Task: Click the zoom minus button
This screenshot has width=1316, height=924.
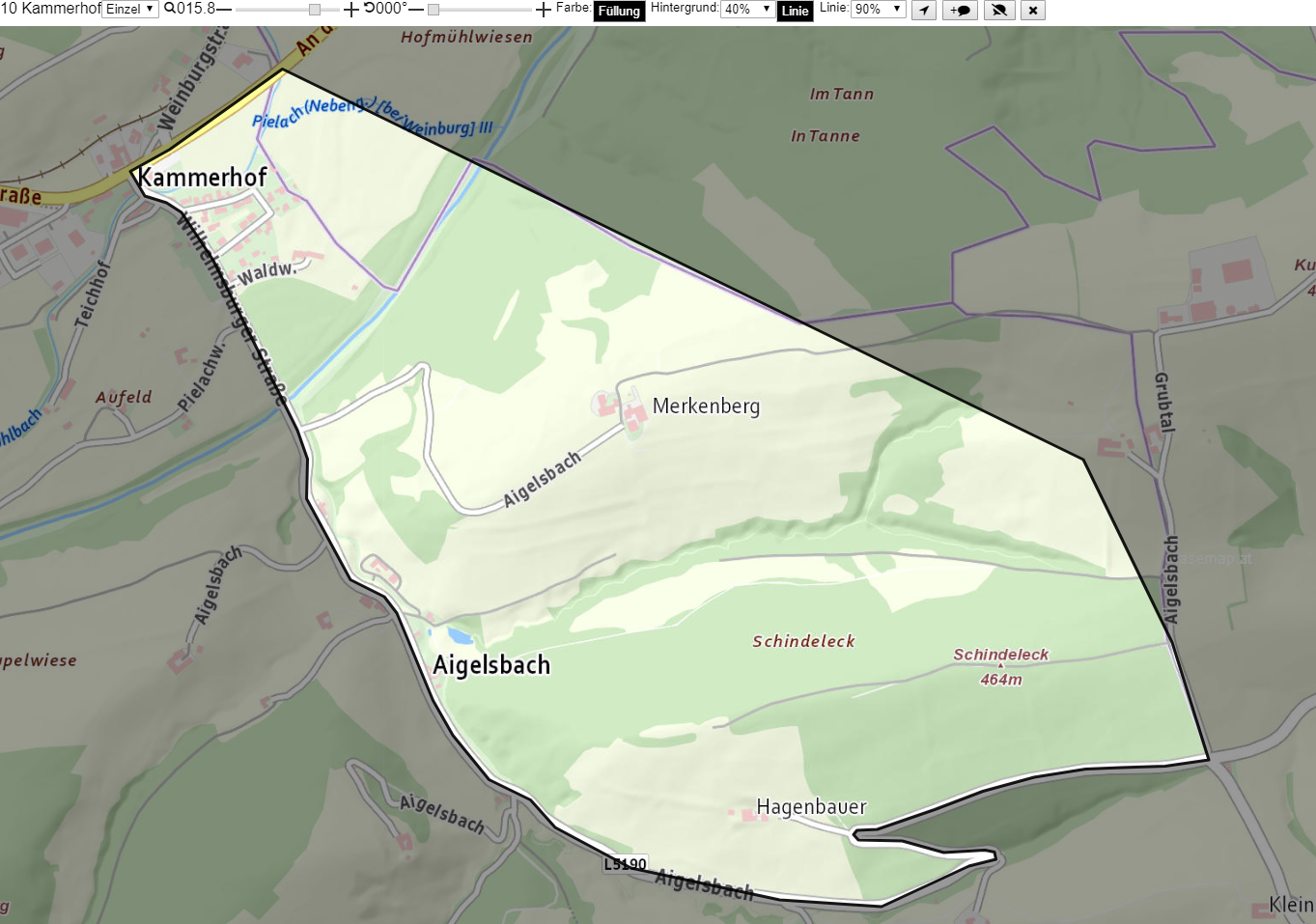Action: click(x=224, y=9)
